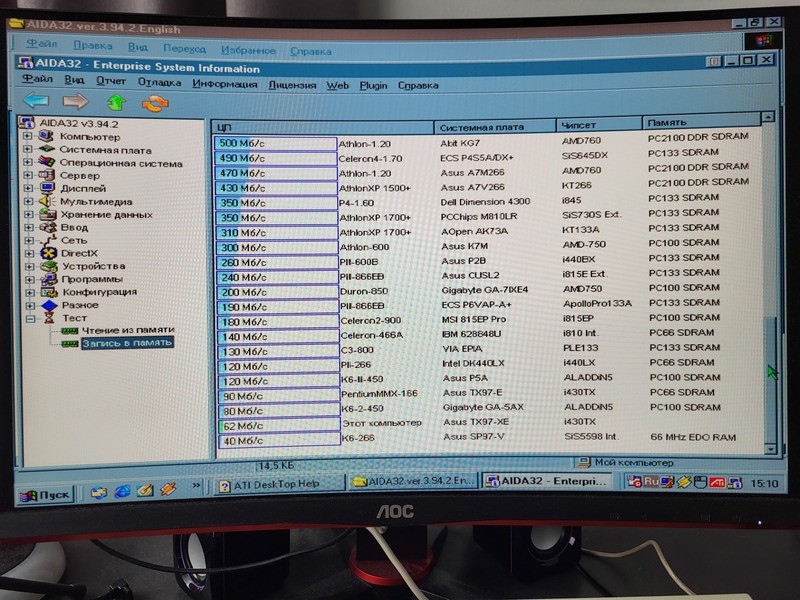Image resolution: width=800 pixels, height=600 pixels.
Task: Select the DirectX icon in tree
Action: point(48,253)
